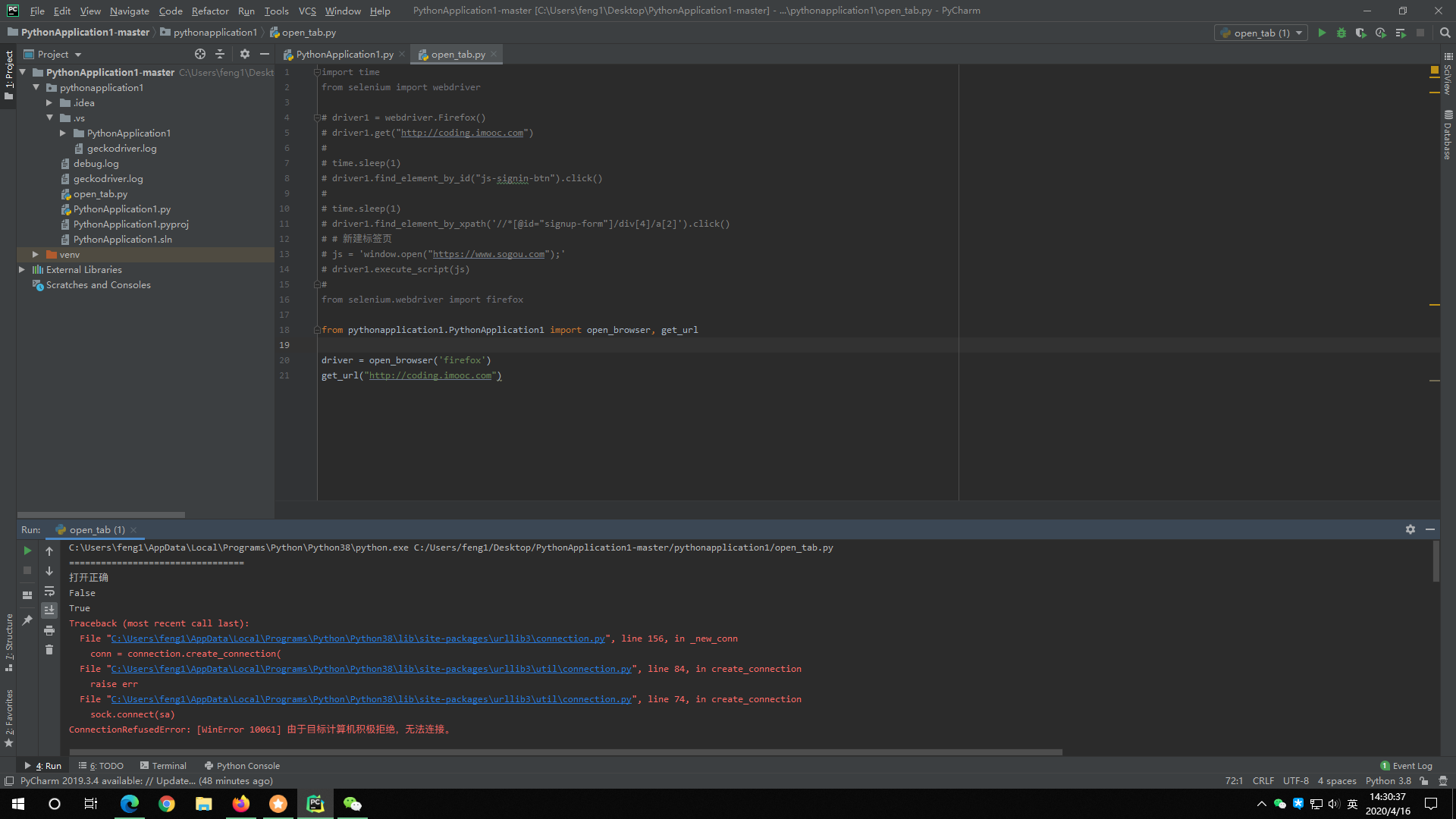Open the Python Console tool window
Image resolution: width=1456 pixels, height=819 pixels.
point(242,765)
